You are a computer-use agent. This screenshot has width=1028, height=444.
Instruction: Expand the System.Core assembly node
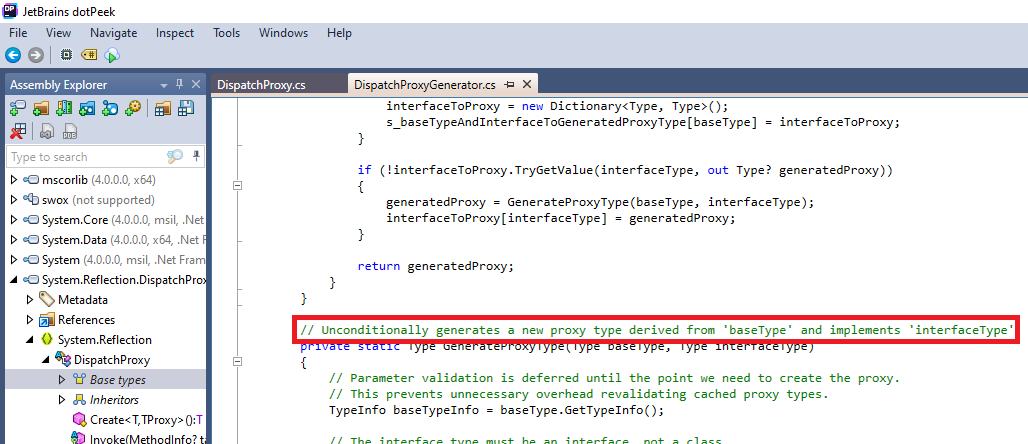pos(14,220)
